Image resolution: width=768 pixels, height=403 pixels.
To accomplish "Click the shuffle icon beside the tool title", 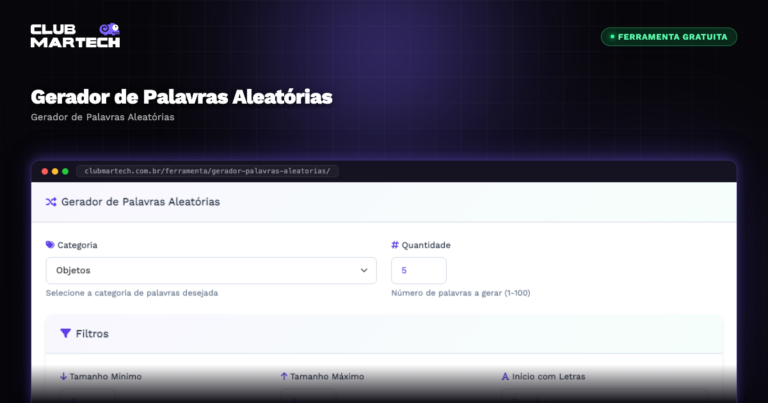I will click(51, 202).
